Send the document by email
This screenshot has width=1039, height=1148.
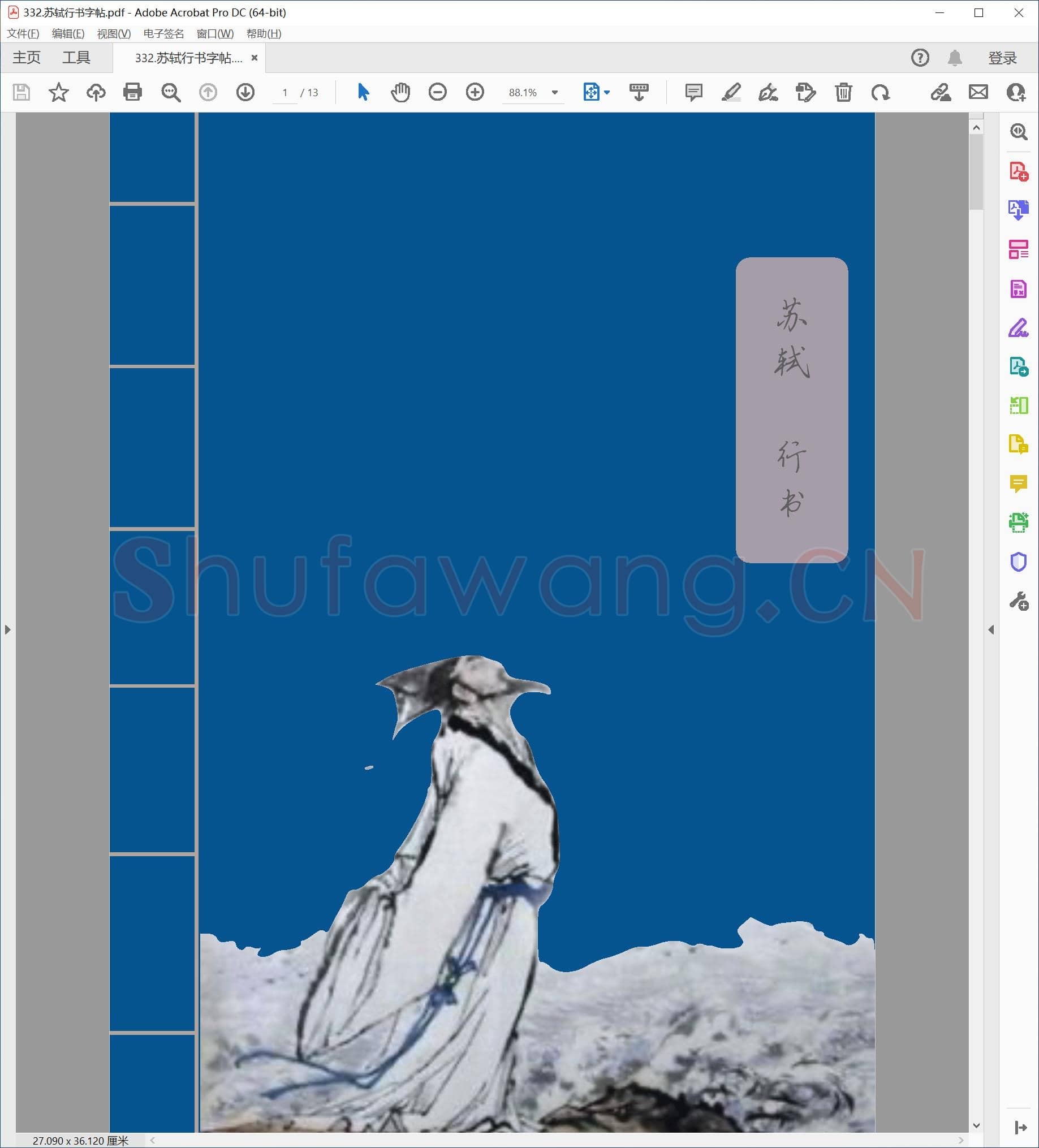(x=978, y=92)
